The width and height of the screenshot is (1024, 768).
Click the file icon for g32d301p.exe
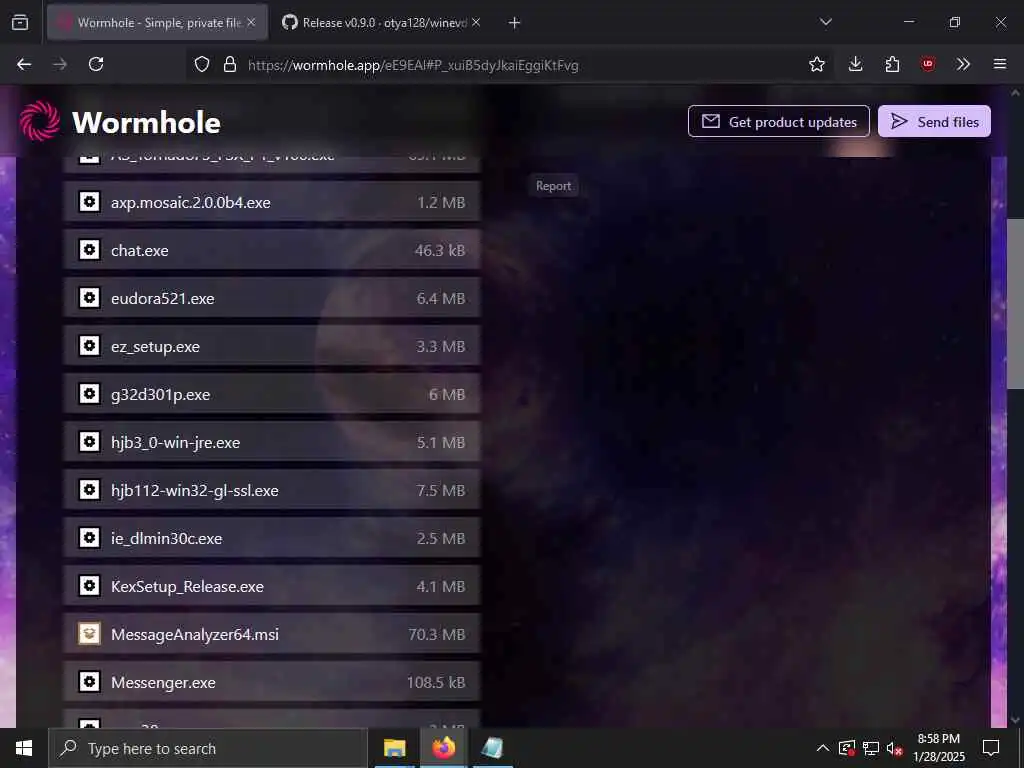[89, 394]
